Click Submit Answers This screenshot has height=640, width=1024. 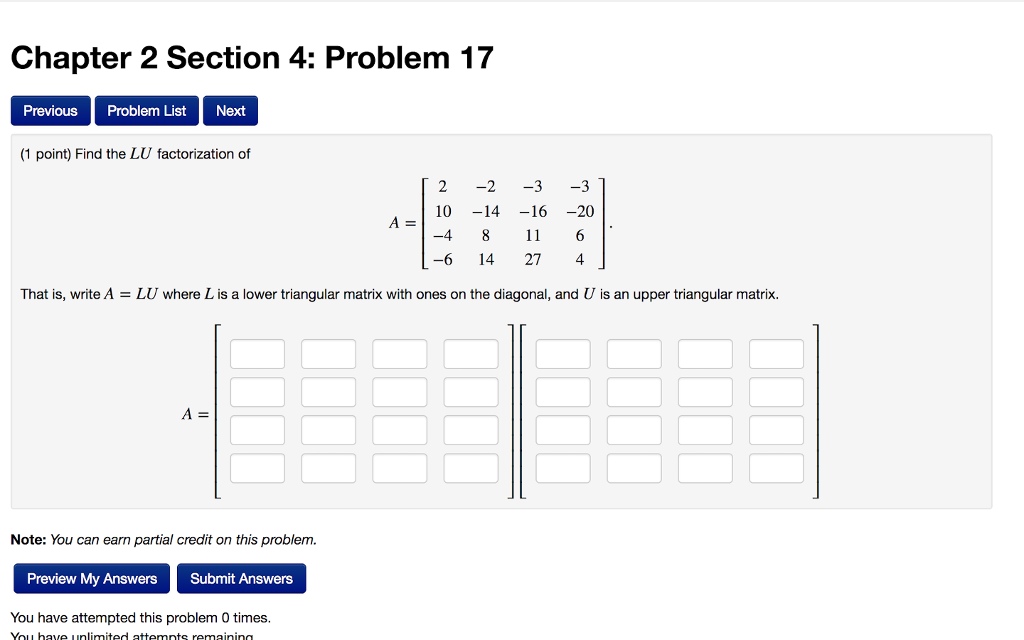pos(241,578)
